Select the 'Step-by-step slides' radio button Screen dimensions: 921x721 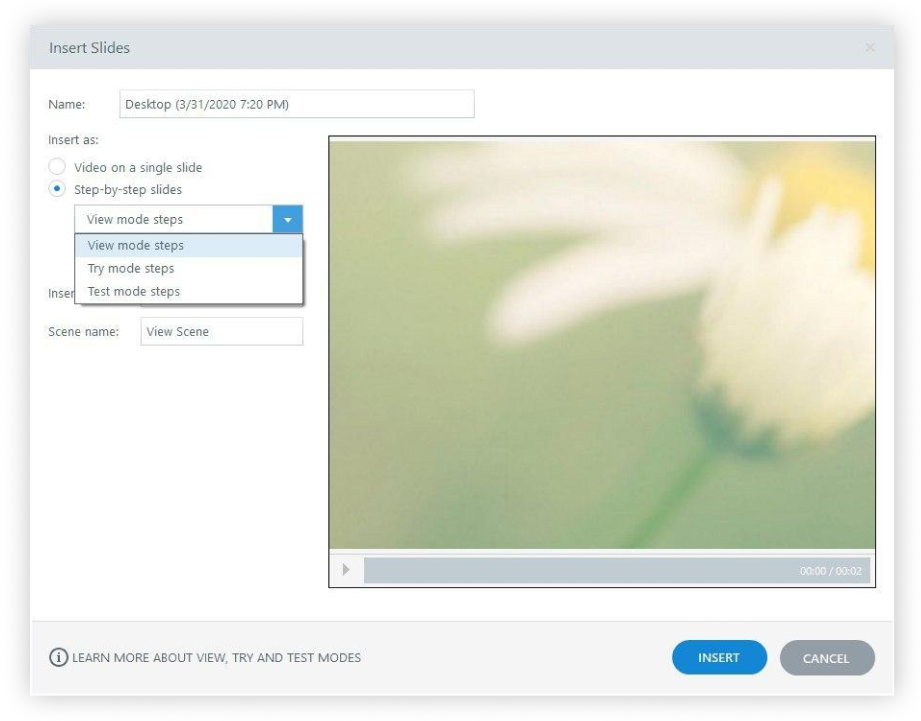click(x=57, y=189)
